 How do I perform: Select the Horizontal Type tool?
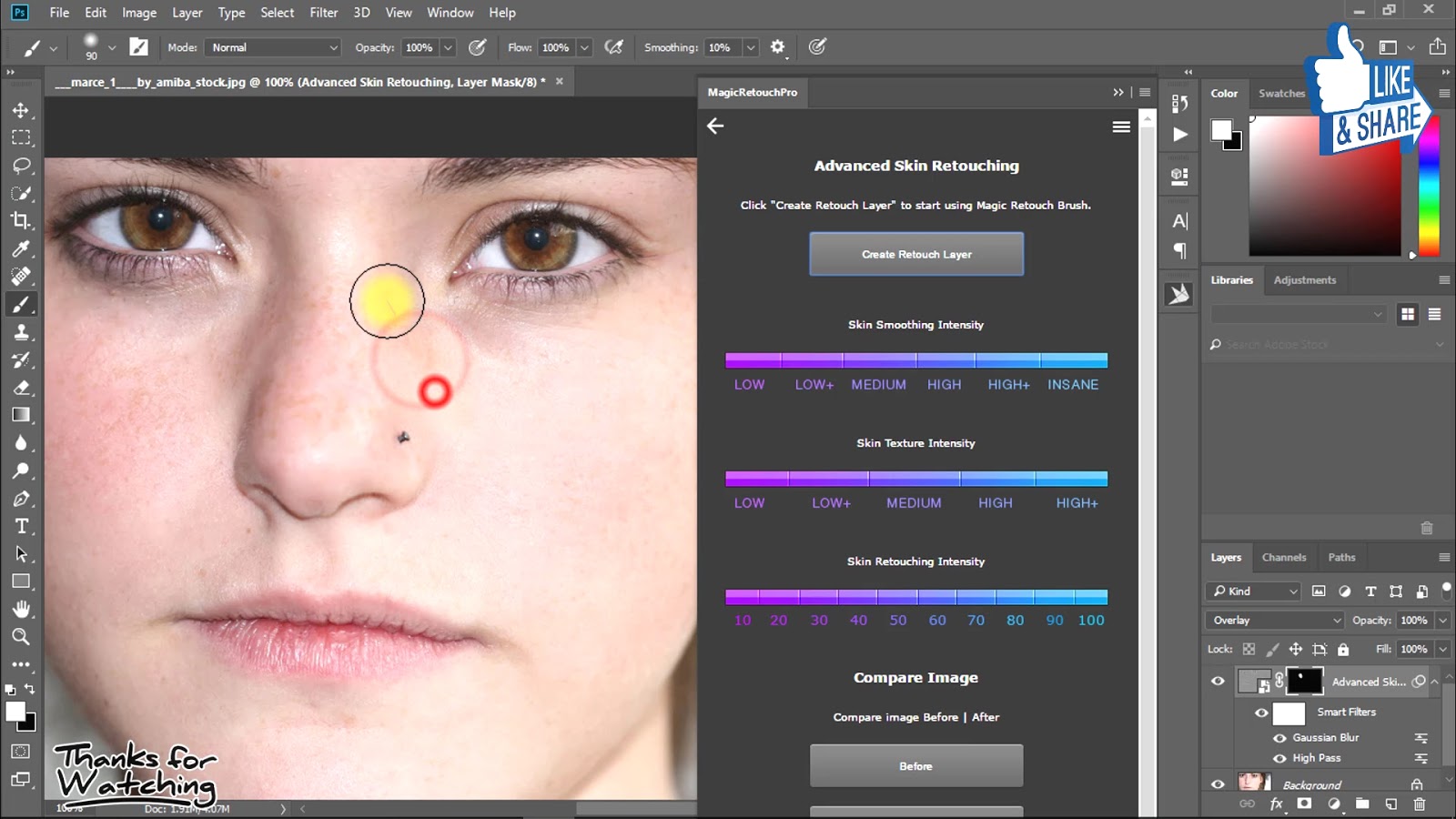click(21, 526)
